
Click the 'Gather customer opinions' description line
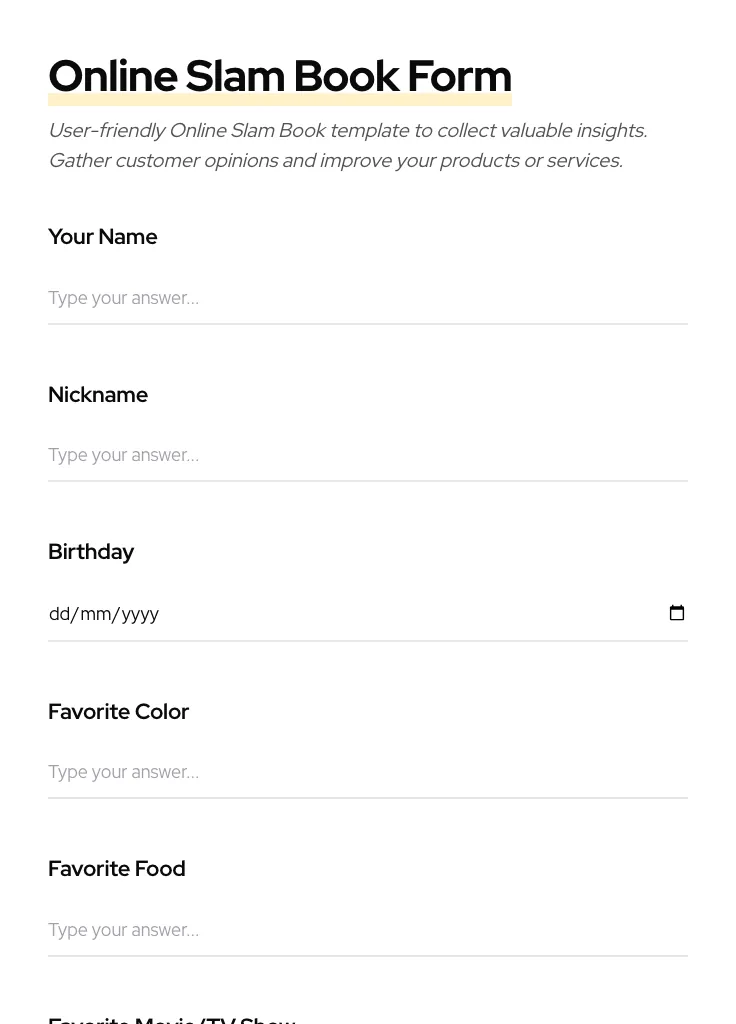coord(335,161)
